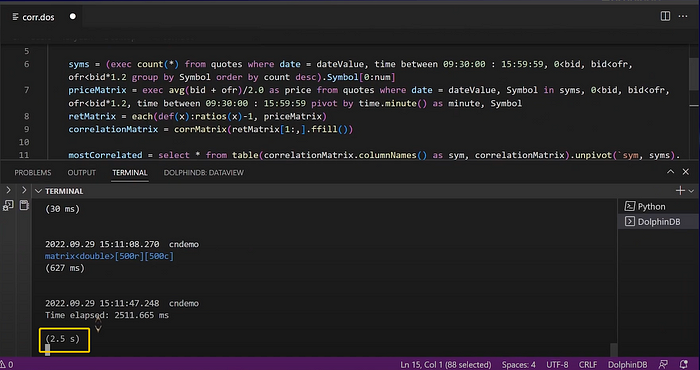700x370 pixels.
Task: Click the DolphinDB terminal prompt icon
Action: pos(629,221)
